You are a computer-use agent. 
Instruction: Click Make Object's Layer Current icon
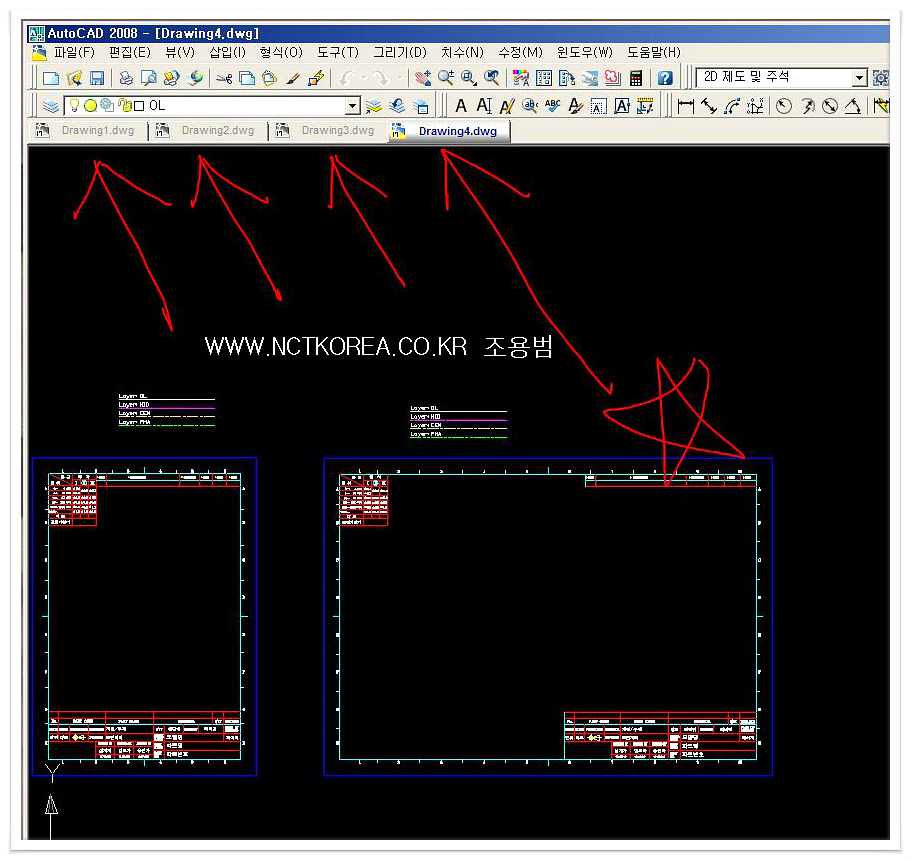(x=374, y=106)
